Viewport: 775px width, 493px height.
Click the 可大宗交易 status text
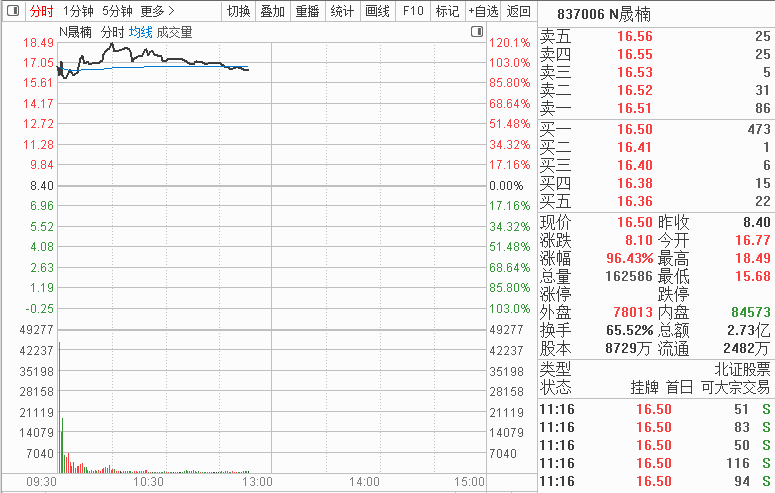click(x=735, y=387)
